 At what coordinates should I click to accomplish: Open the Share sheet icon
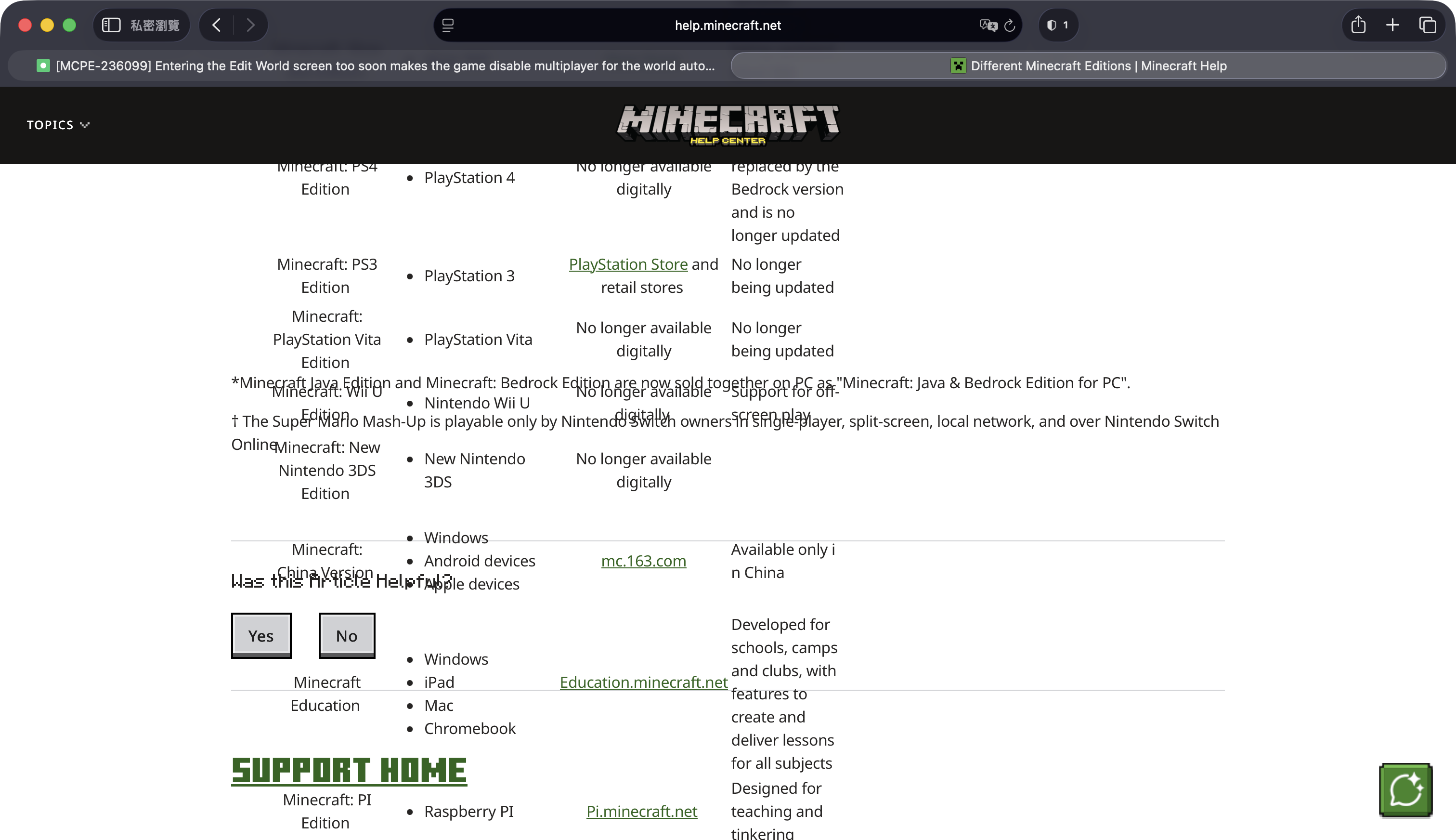click(1359, 25)
